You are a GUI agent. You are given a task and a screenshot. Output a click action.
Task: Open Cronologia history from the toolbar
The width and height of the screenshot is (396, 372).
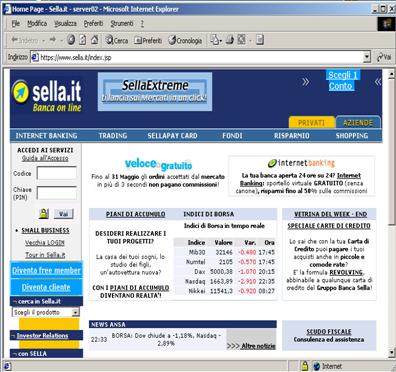pos(185,40)
